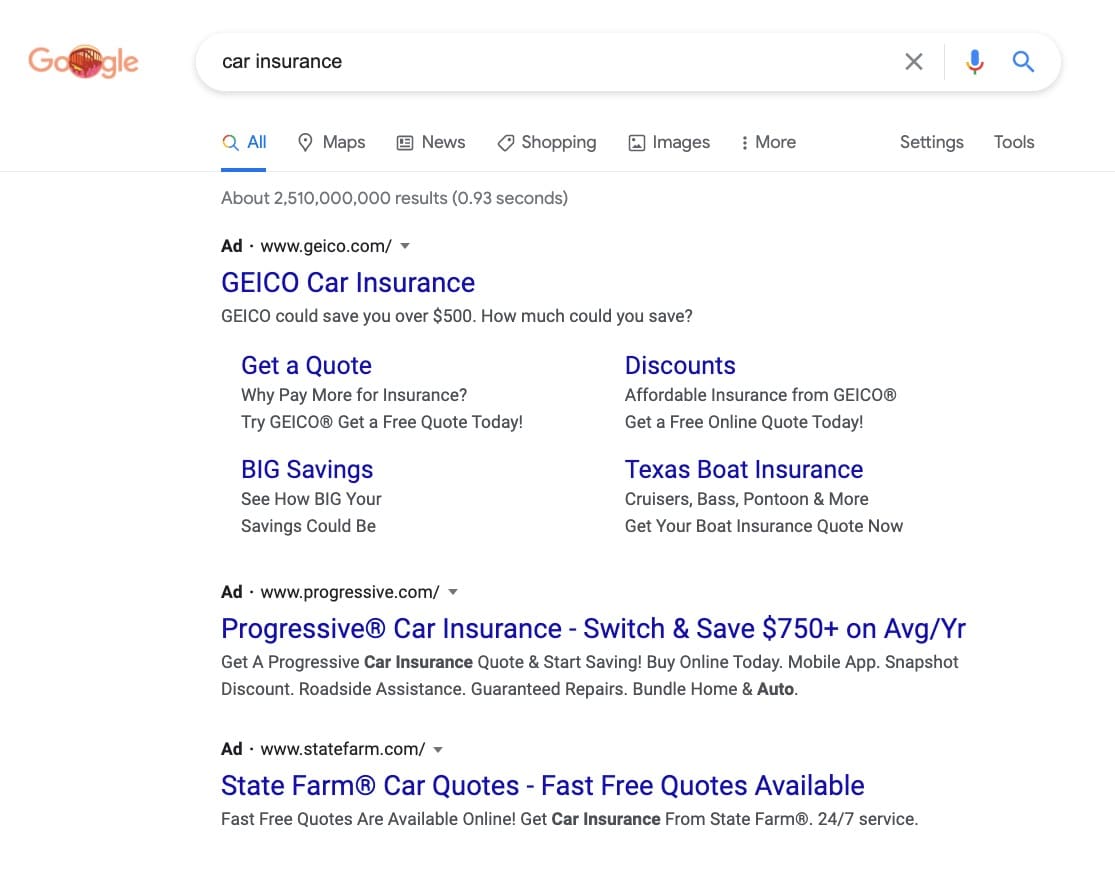Open the Texas Boat Insurance sitelink

pos(743,469)
